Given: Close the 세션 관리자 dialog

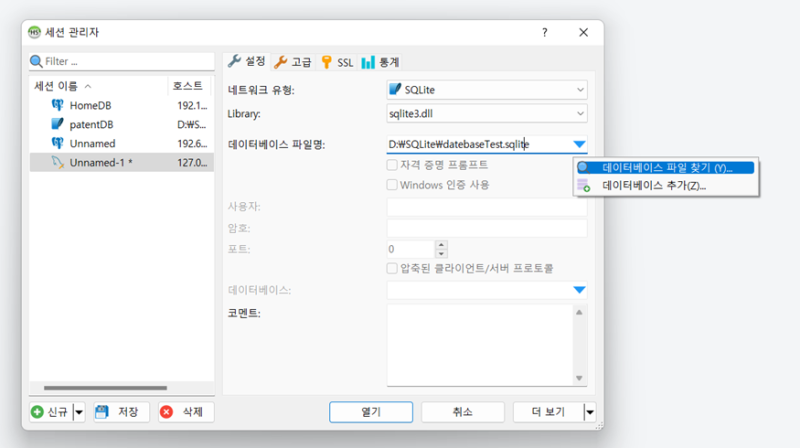Looking at the screenshot, I should tap(583, 32).
